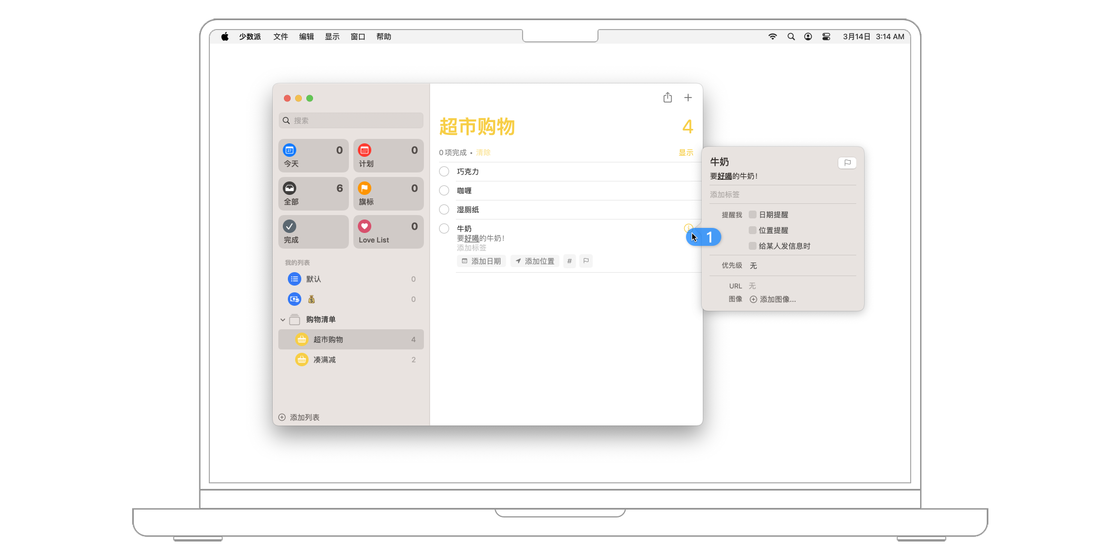Viewport: 1120px width, 560px height.
Task: Select the money bag emoji list
Action: point(351,299)
